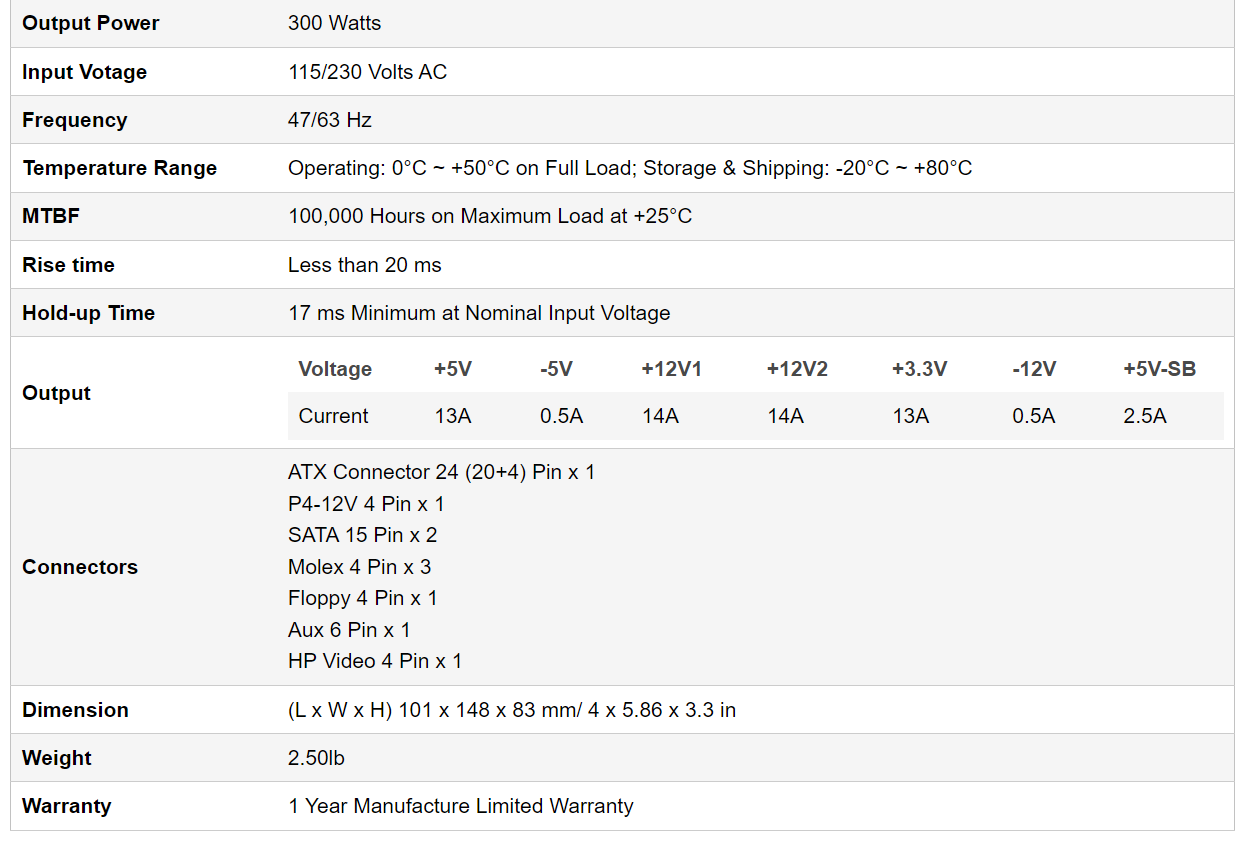Click the +12V1 voltage column header

(x=671, y=369)
